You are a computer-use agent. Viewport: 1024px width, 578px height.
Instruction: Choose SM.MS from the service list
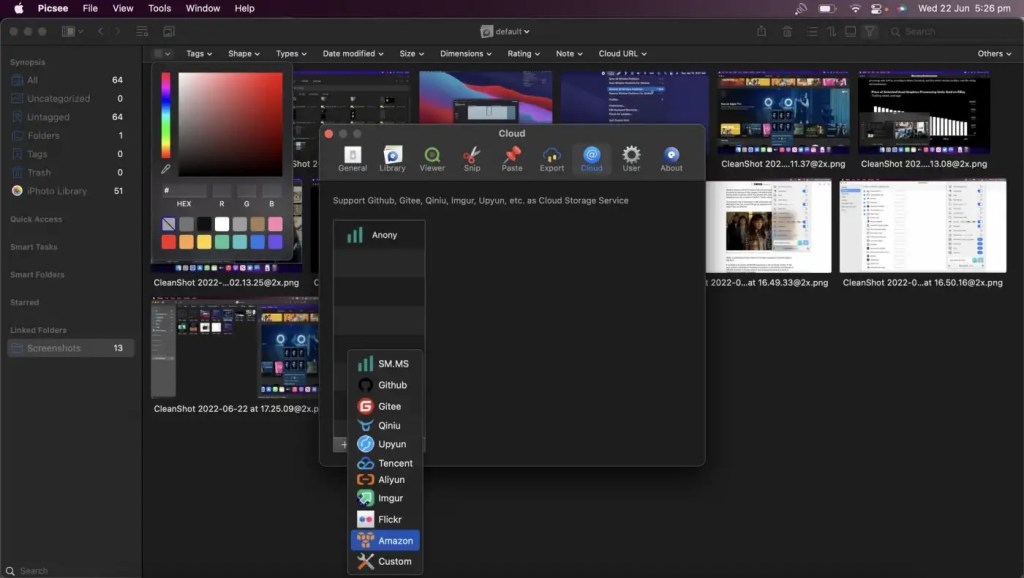(385, 364)
